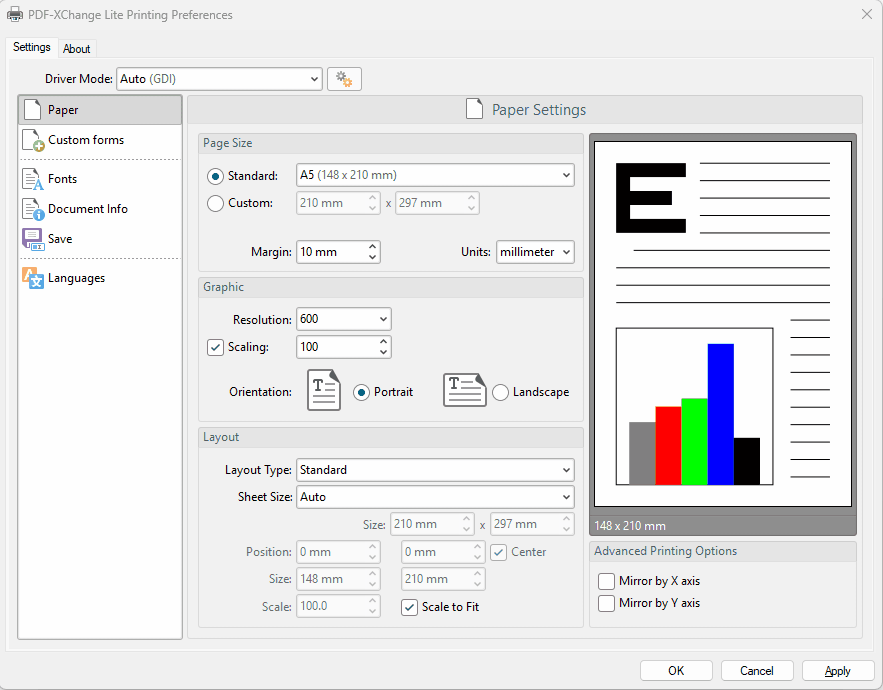883x690 pixels.
Task: Toggle the Scale to Fit checkbox
Action: (409, 607)
